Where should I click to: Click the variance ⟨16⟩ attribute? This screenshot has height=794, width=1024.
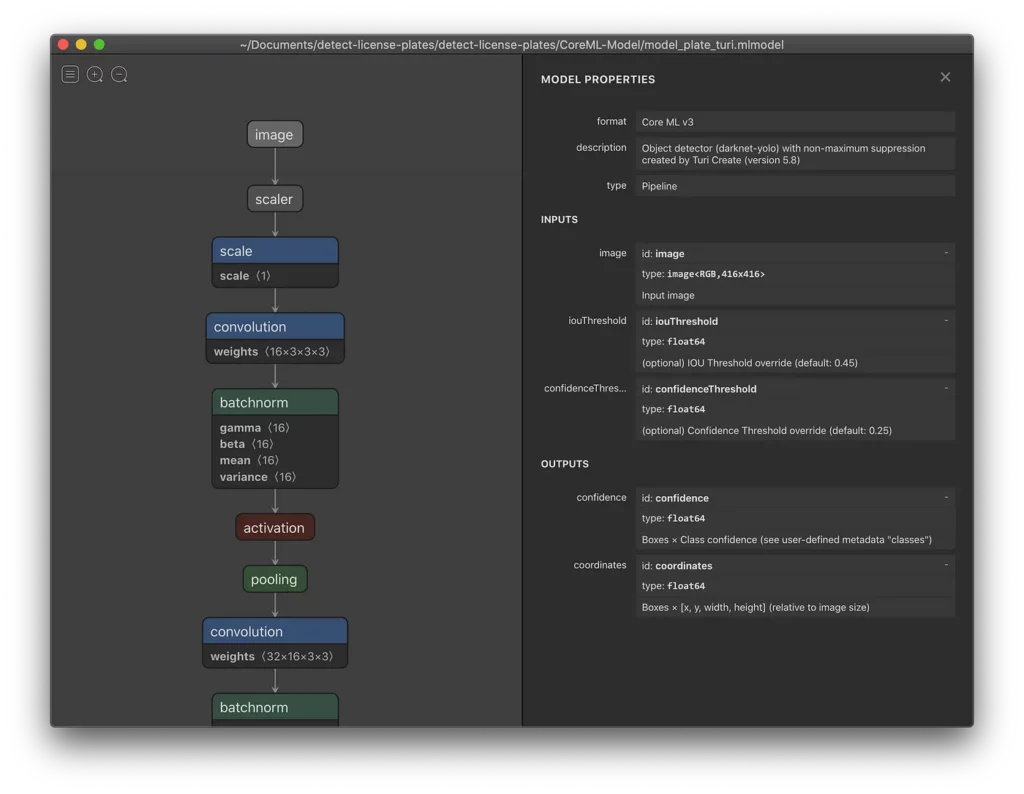point(257,477)
